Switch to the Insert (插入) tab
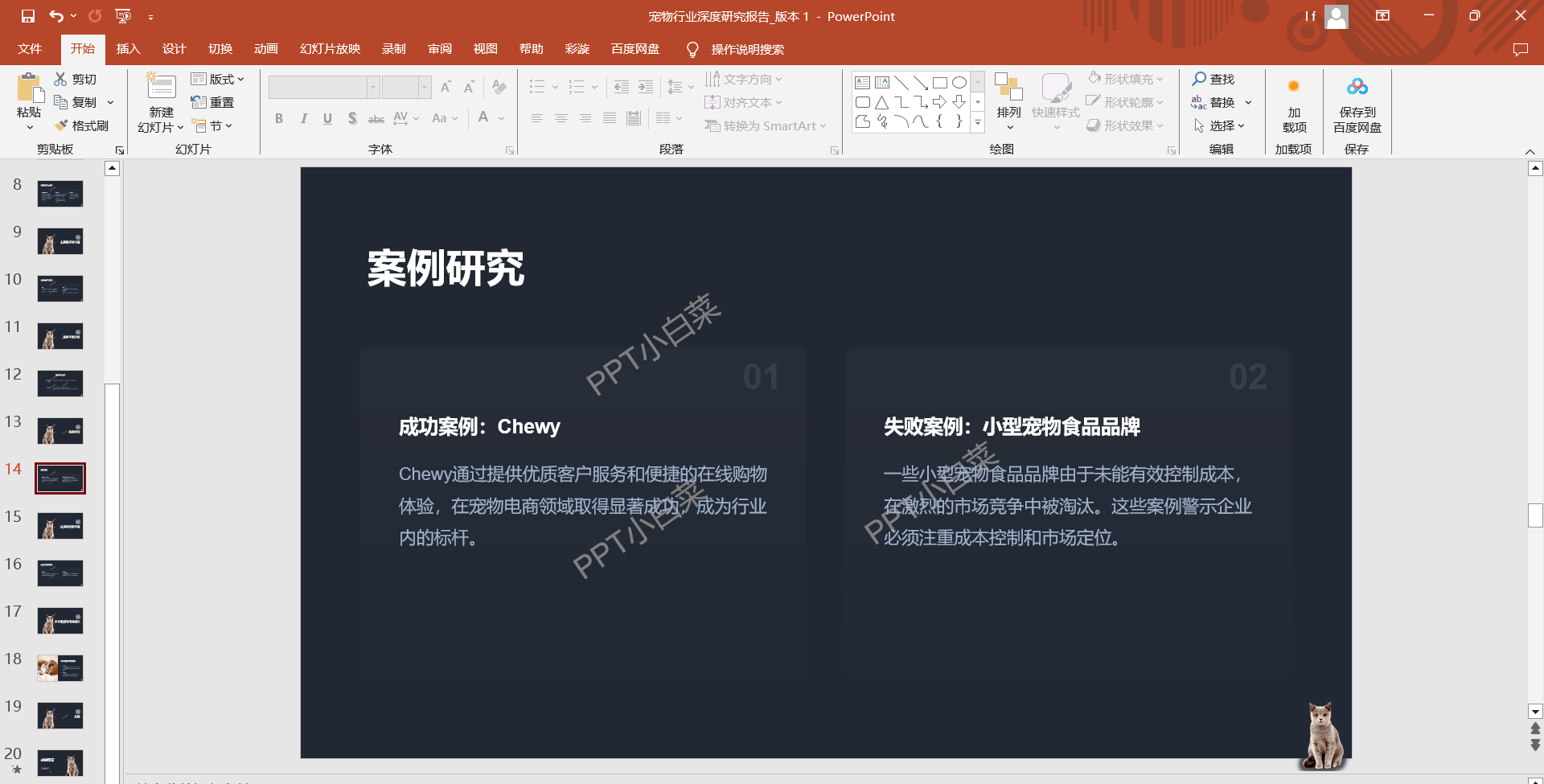Viewport: 1544px width, 784px height. click(128, 49)
